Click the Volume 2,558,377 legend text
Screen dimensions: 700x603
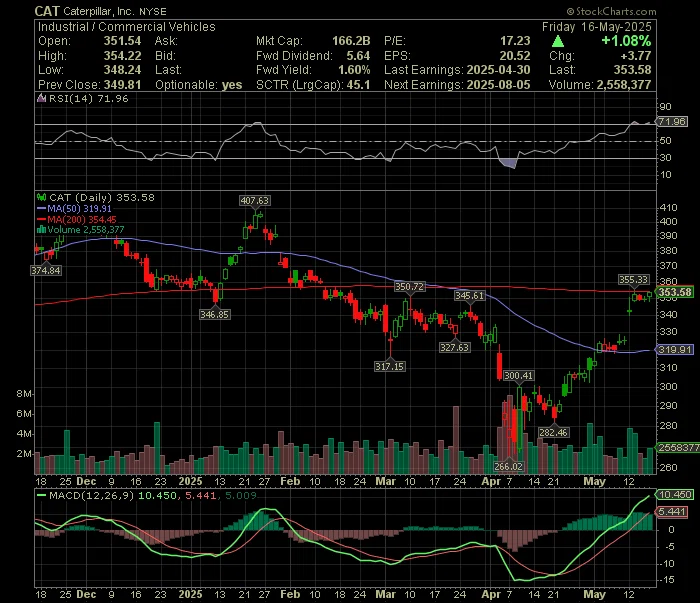86,230
